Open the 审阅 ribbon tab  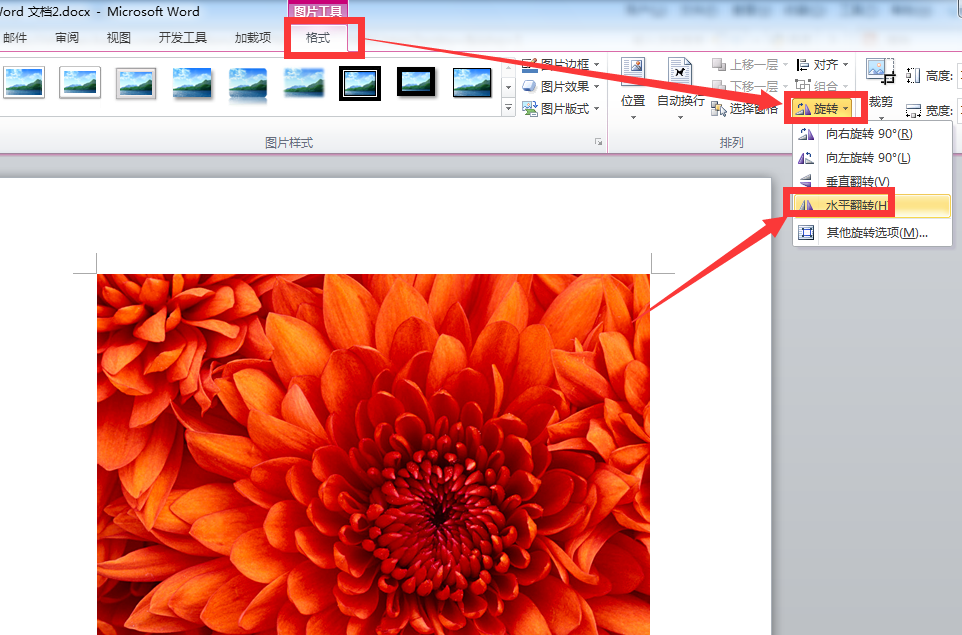[67, 38]
